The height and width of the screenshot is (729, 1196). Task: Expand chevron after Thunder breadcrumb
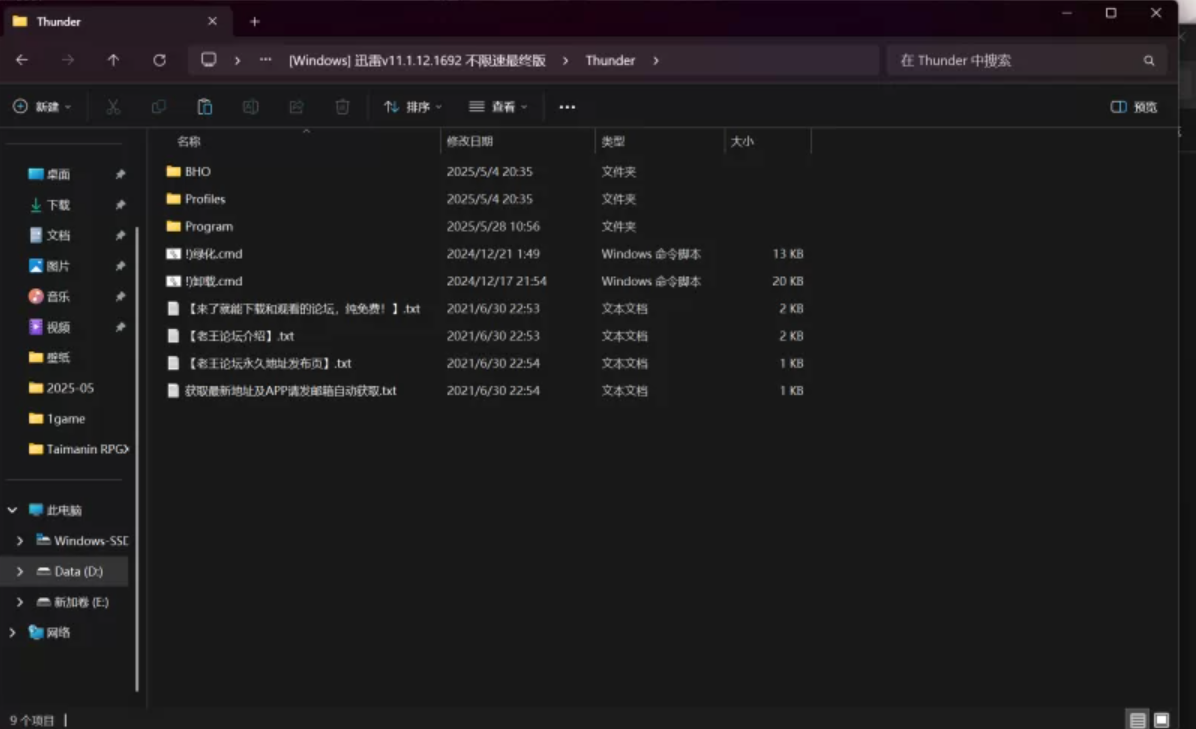click(x=656, y=60)
